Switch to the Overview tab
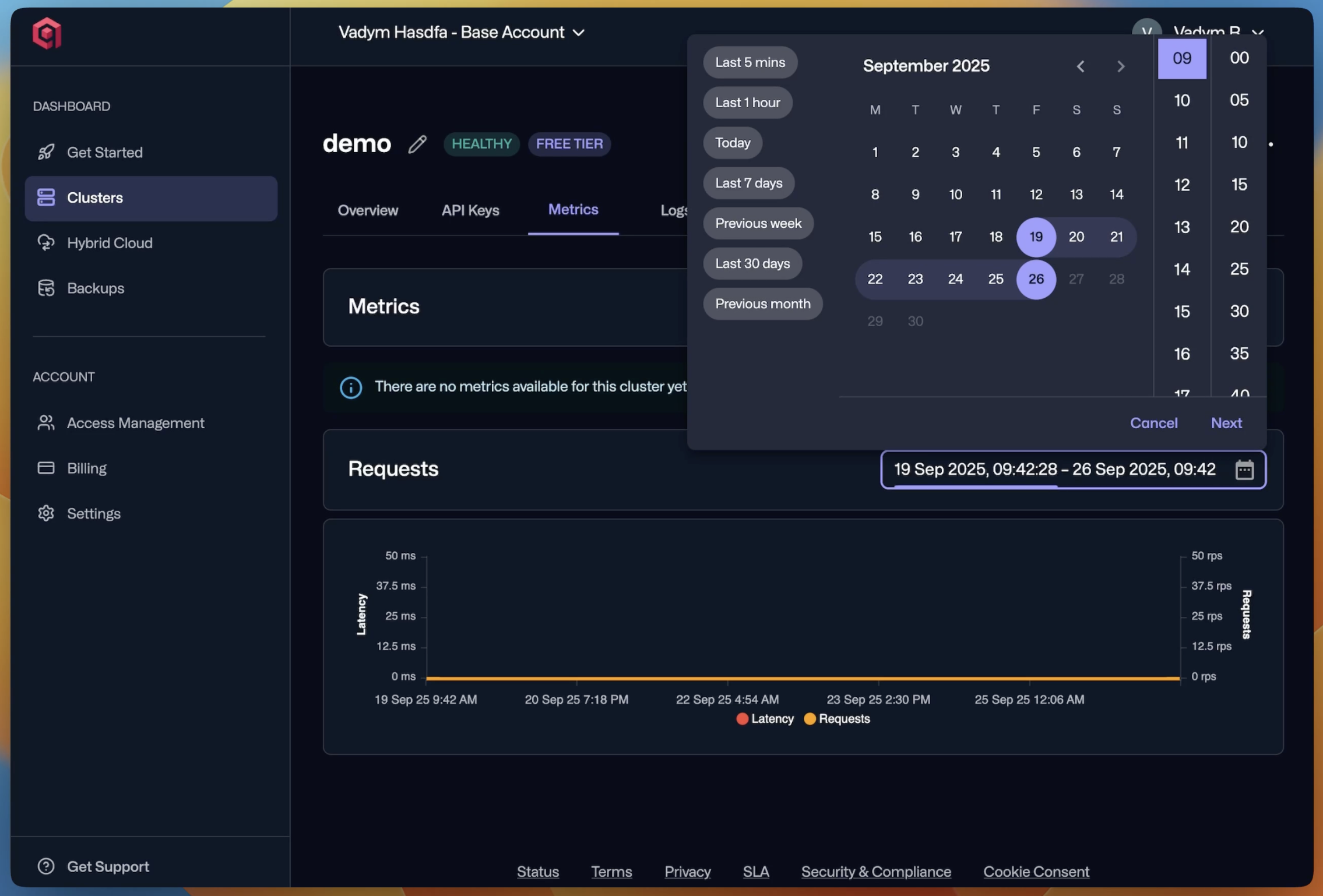The width and height of the screenshot is (1323, 896). (x=368, y=210)
